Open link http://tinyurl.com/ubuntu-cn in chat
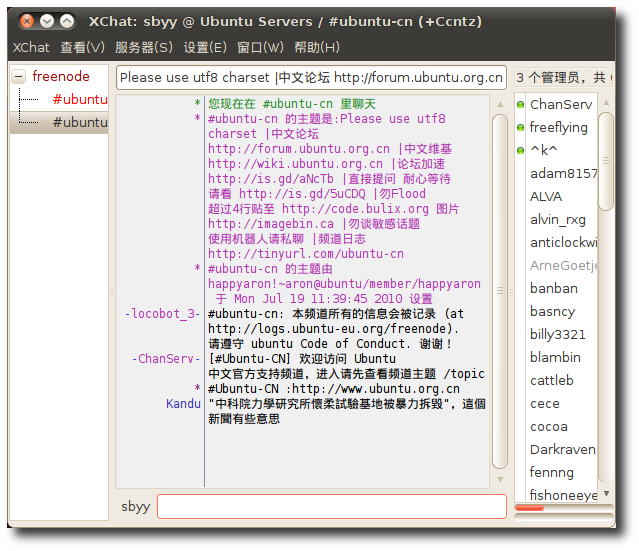This screenshot has height=551, width=639. [306, 254]
